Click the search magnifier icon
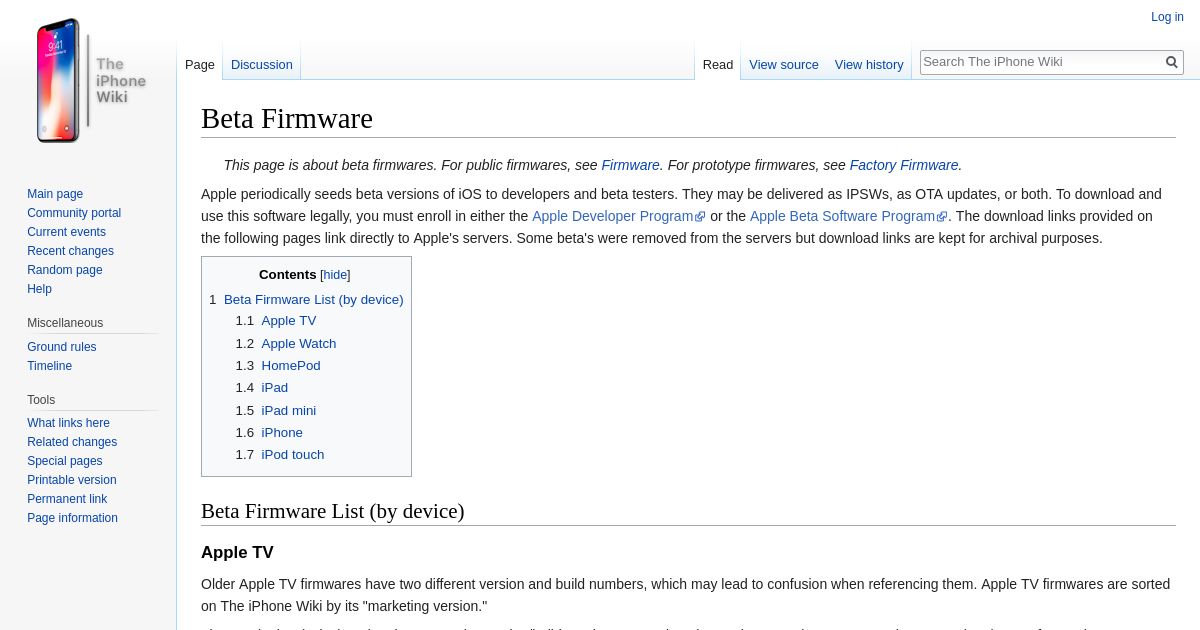Viewport: 1200px width, 630px height. point(1172,62)
